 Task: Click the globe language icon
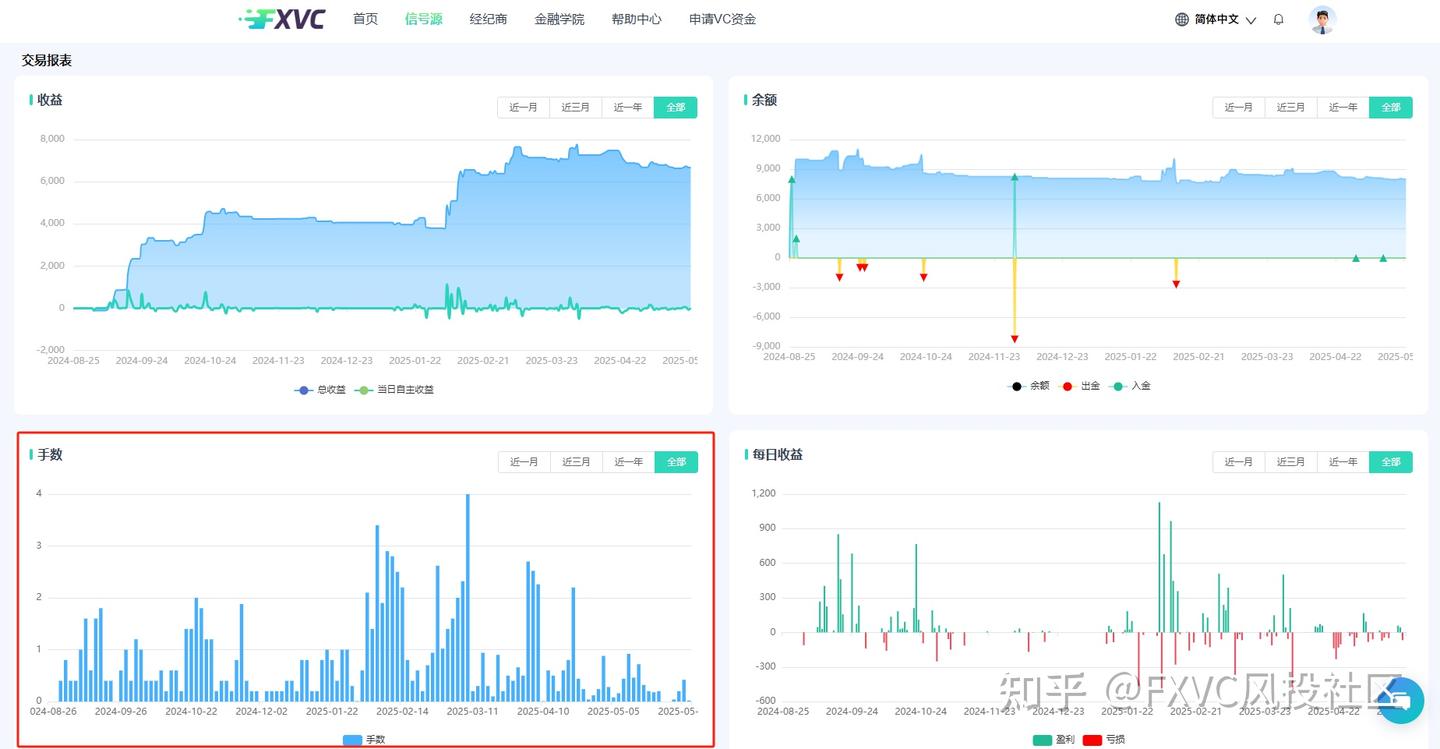point(1182,19)
